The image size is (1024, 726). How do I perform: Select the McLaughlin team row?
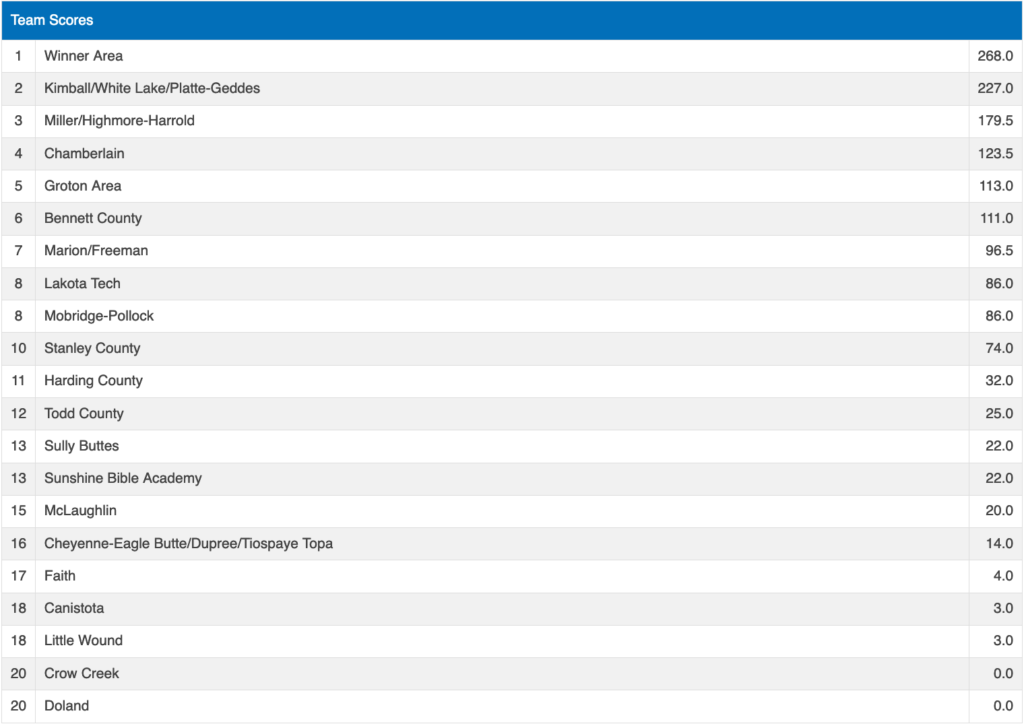click(x=80, y=511)
